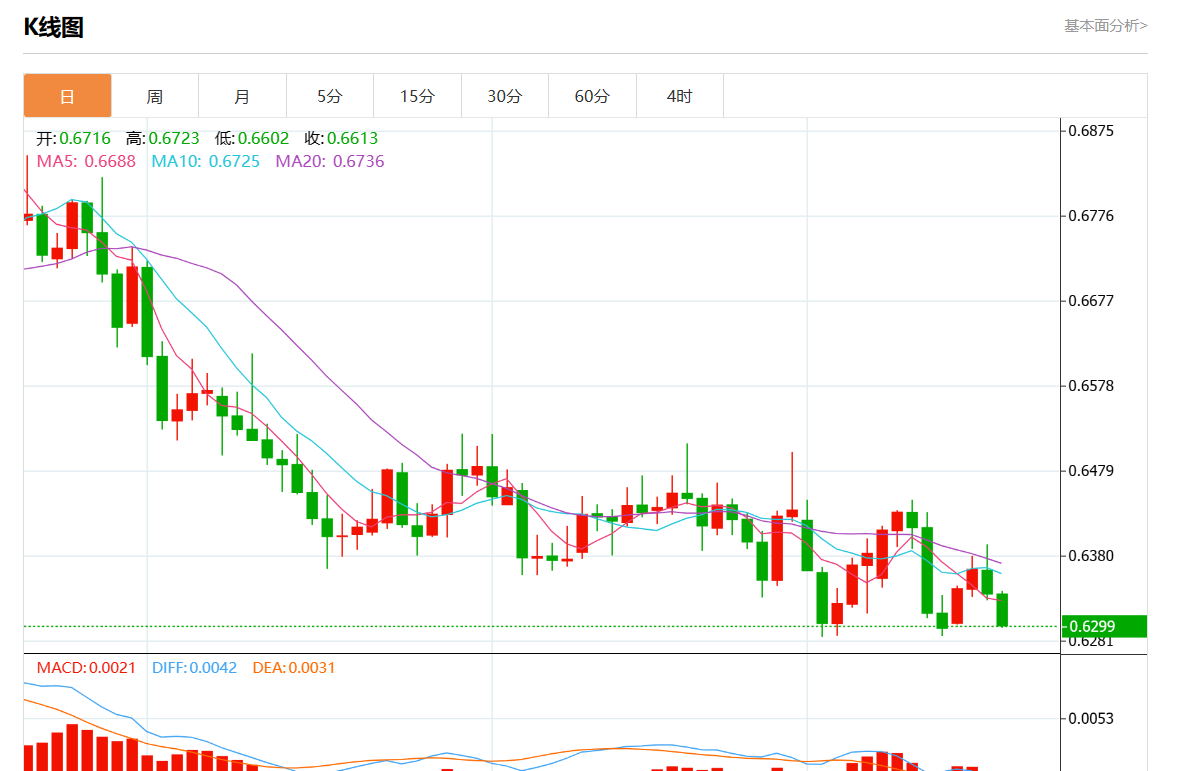Click the 低:0.6602 low price value

[x=252, y=138]
